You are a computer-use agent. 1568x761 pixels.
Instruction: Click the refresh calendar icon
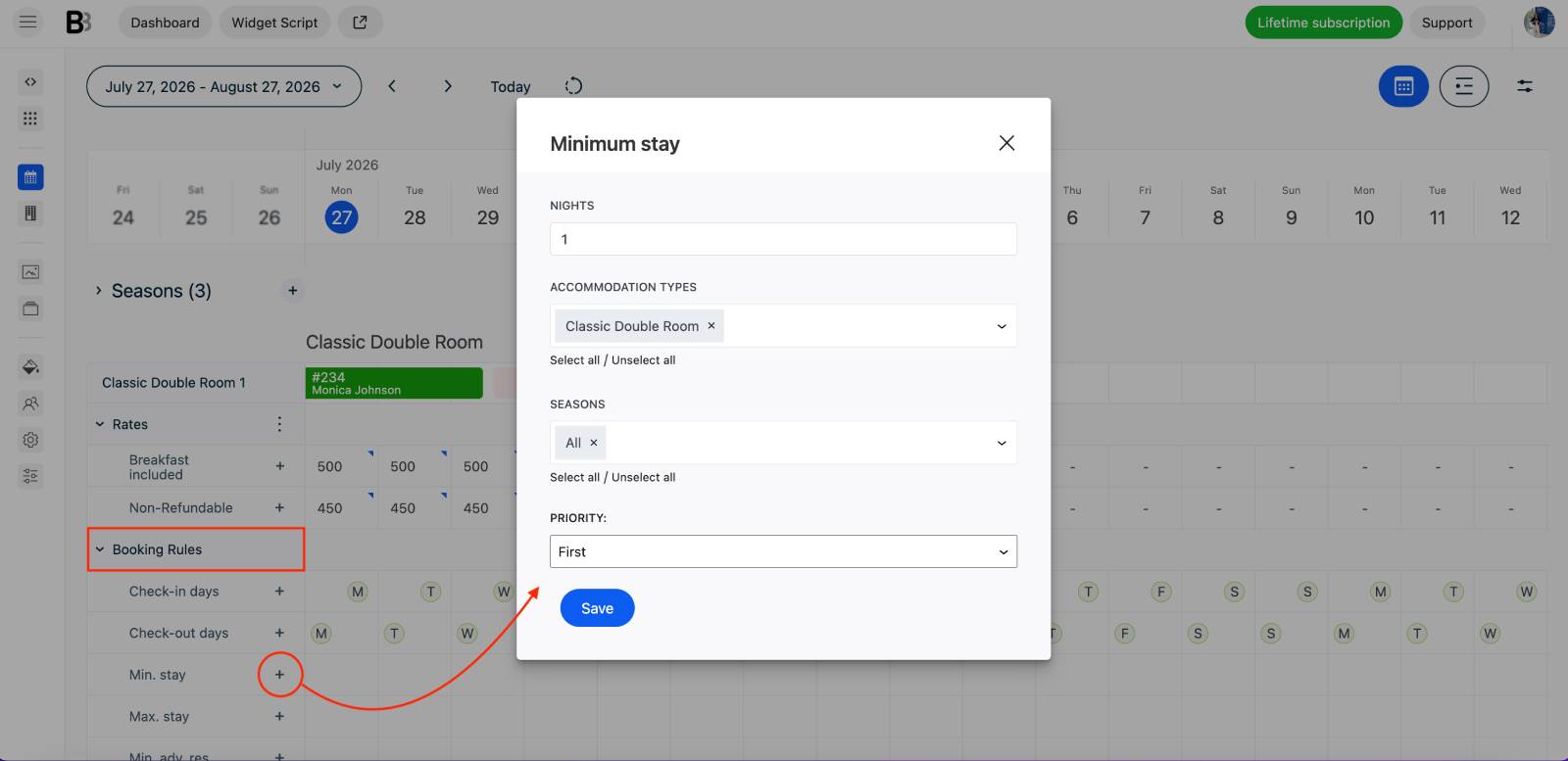[573, 86]
